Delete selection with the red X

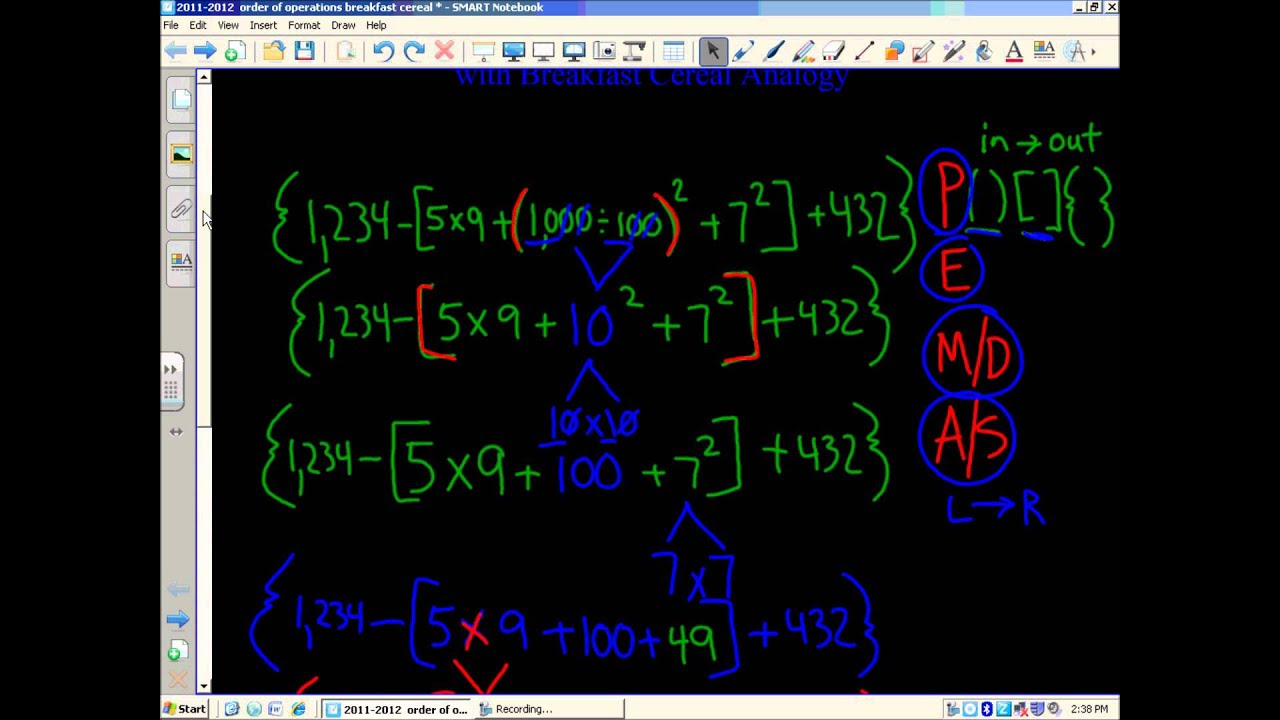pos(444,51)
